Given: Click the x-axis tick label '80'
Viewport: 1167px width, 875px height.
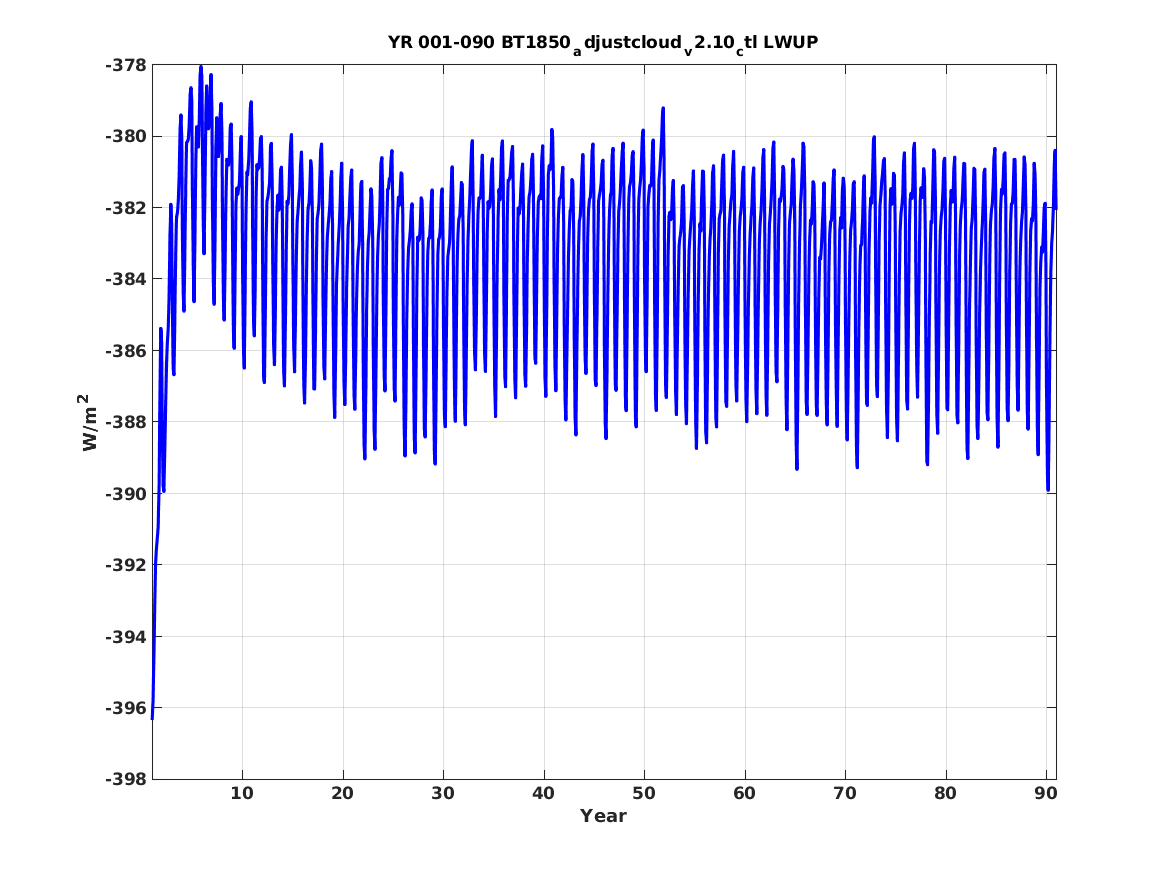Looking at the screenshot, I should (945, 793).
